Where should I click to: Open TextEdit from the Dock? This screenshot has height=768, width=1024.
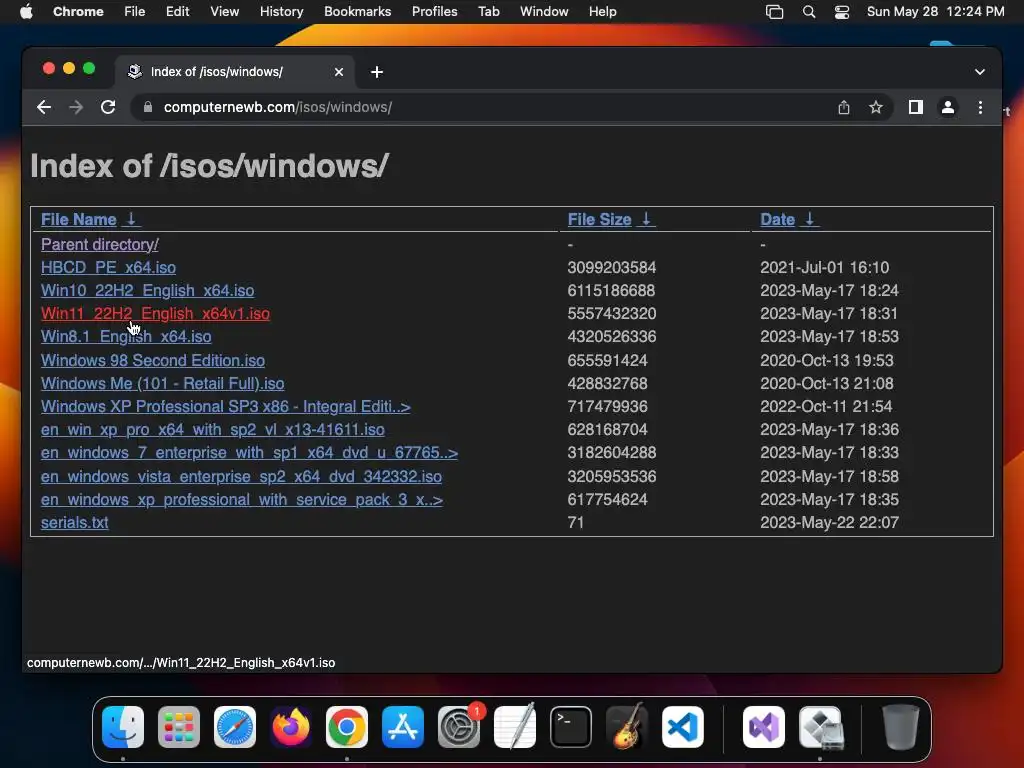point(515,727)
